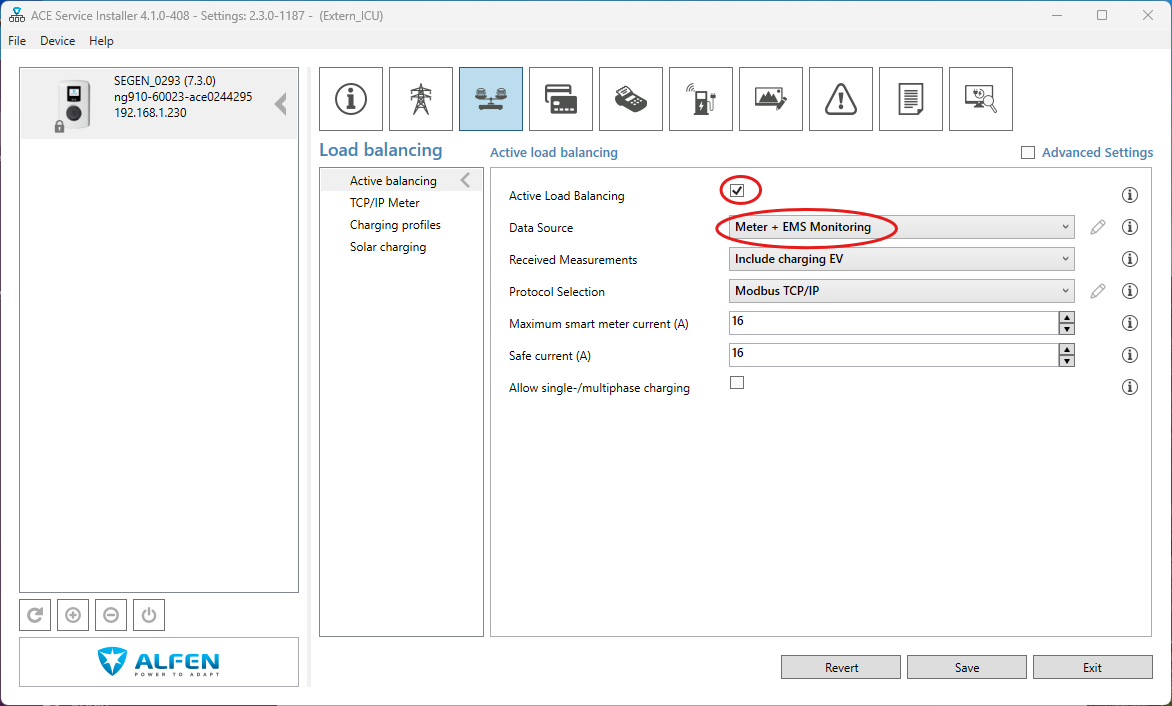Select the Solar charging section

click(388, 247)
